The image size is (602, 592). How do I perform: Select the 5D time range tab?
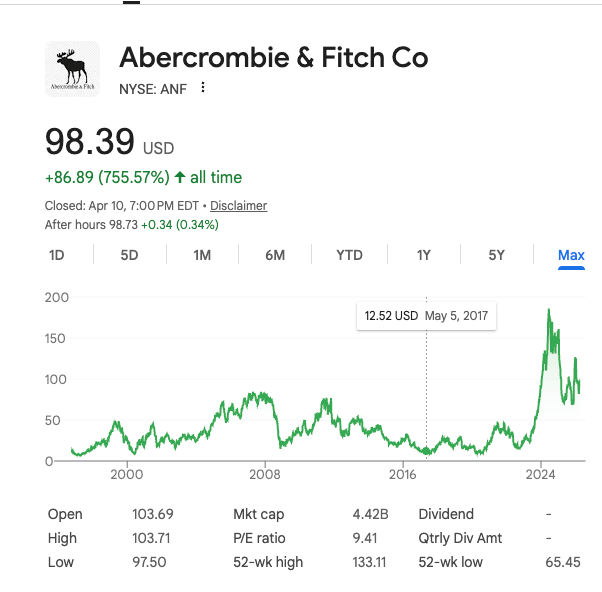(x=129, y=255)
